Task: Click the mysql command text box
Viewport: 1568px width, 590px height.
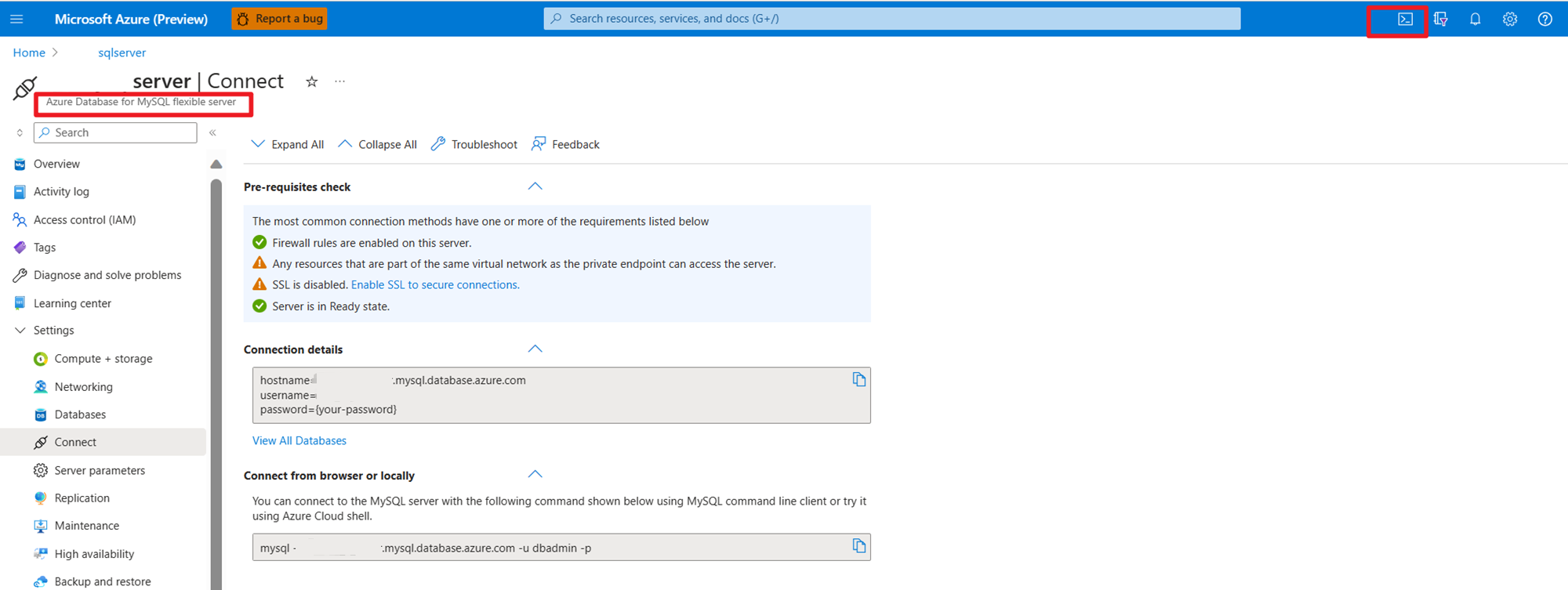Action: [x=561, y=547]
